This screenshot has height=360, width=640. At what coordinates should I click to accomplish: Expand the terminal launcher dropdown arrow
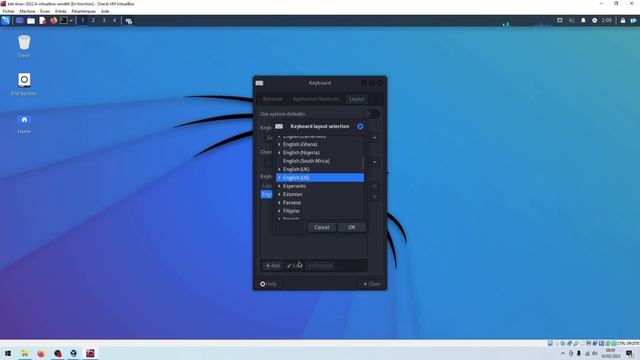pos(71,20)
